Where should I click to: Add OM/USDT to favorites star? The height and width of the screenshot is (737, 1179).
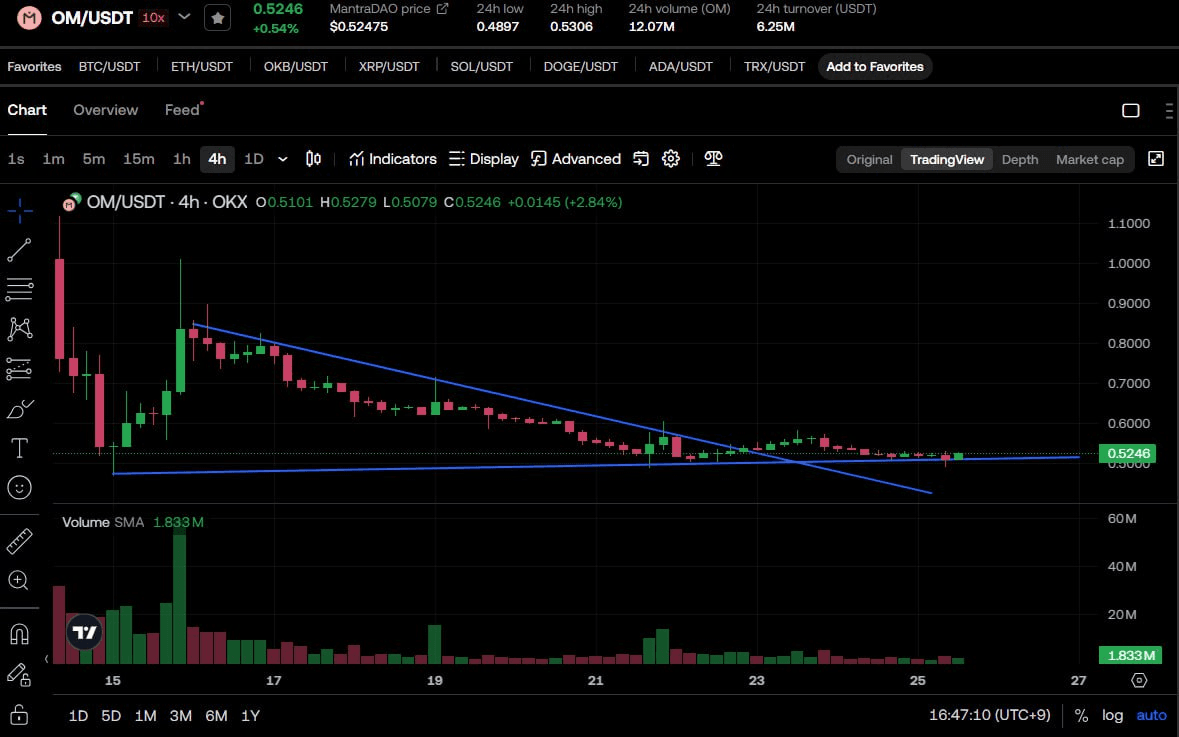(x=217, y=17)
